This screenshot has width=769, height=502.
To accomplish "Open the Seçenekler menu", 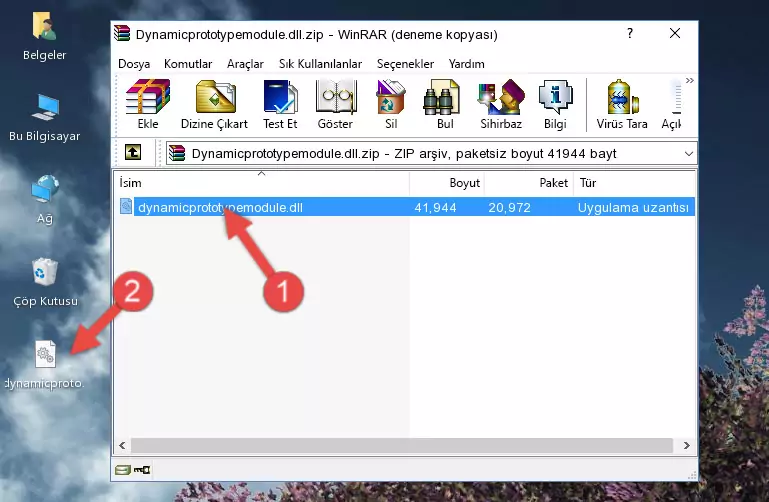I will 405,64.
